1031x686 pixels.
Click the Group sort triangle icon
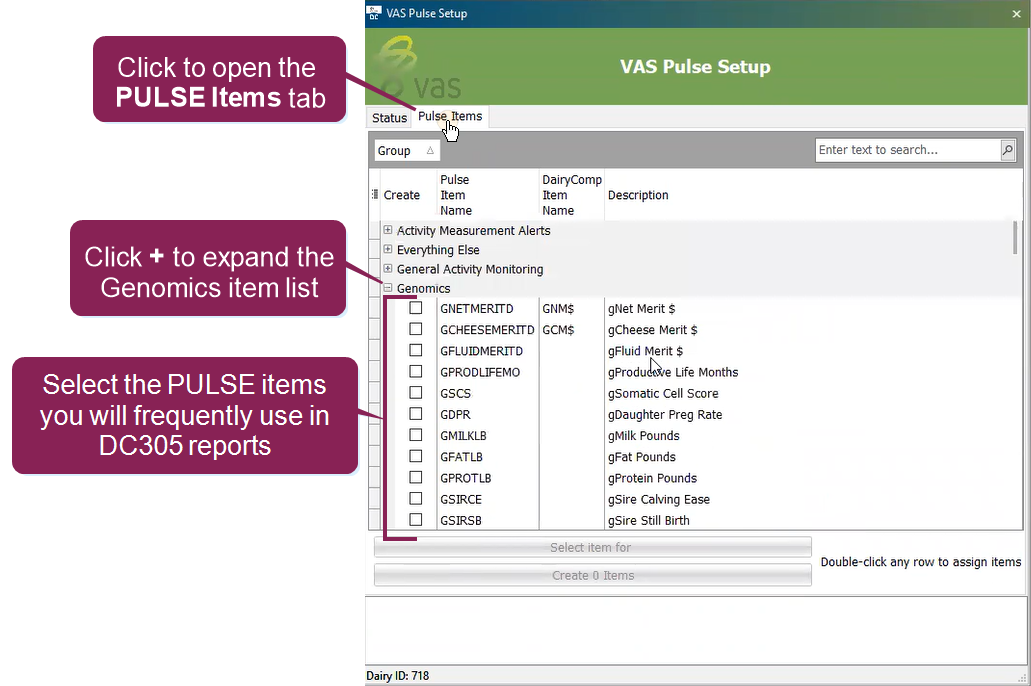pyautogui.click(x=430, y=151)
